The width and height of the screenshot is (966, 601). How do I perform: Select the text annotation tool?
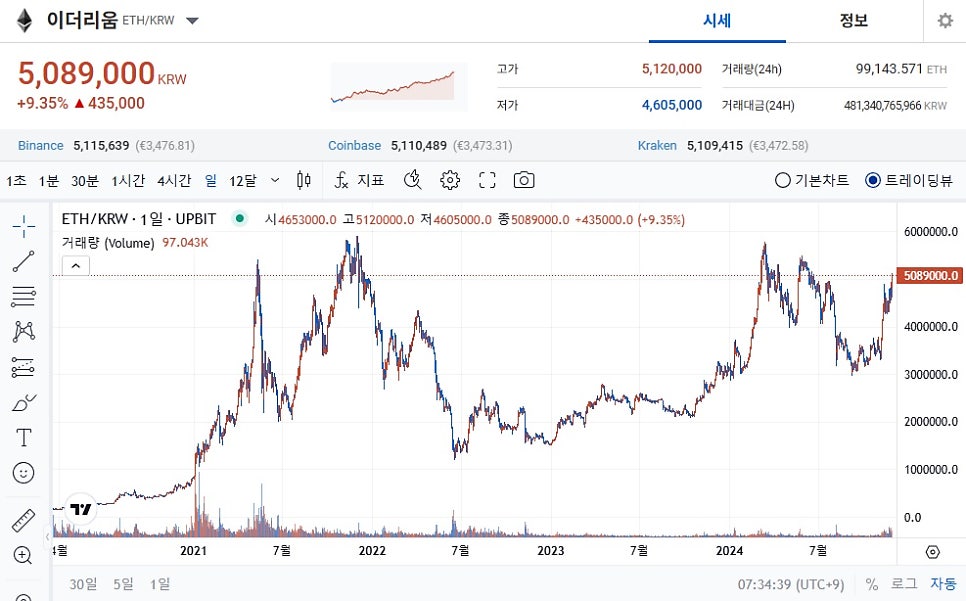tap(24, 437)
